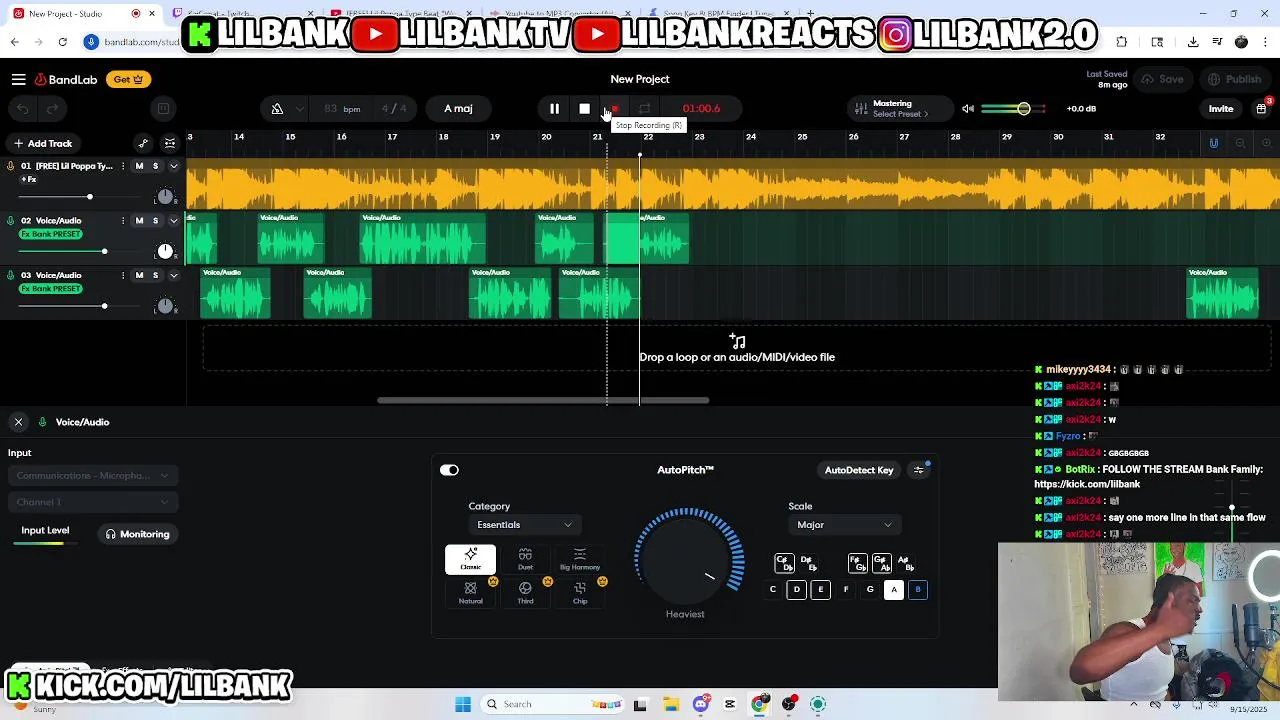
Task: Click the undo arrow icon
Action: coord(23,108)
